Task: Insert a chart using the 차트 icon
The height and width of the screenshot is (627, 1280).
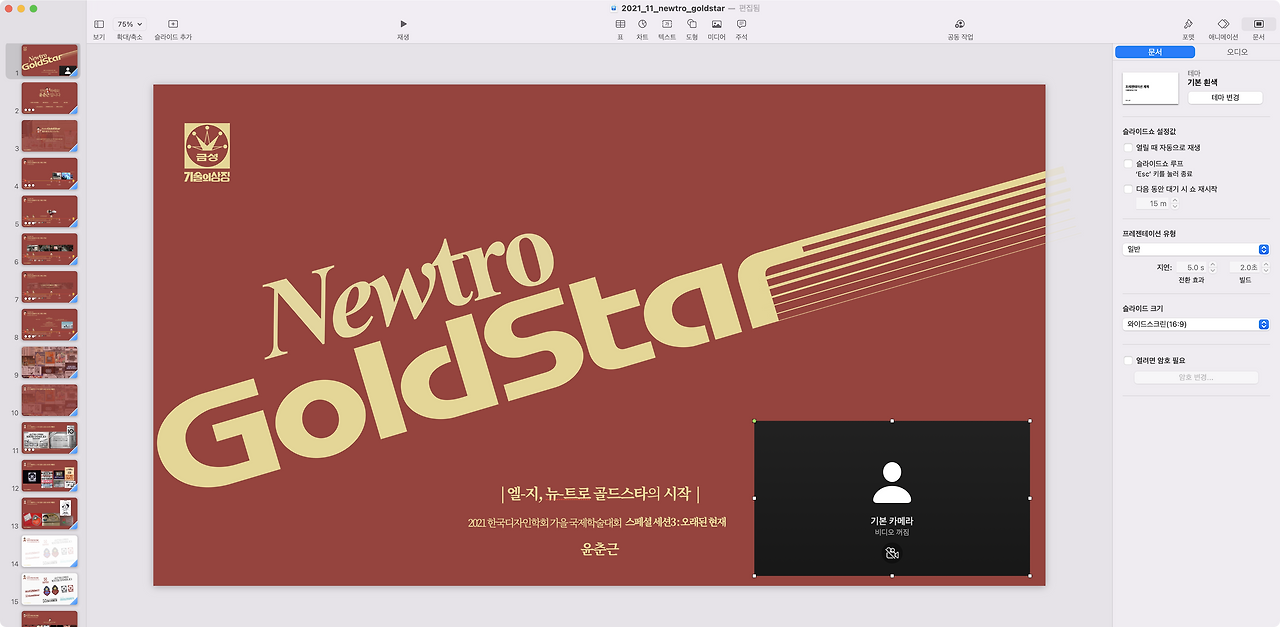Action: click(x=642, y=24)
